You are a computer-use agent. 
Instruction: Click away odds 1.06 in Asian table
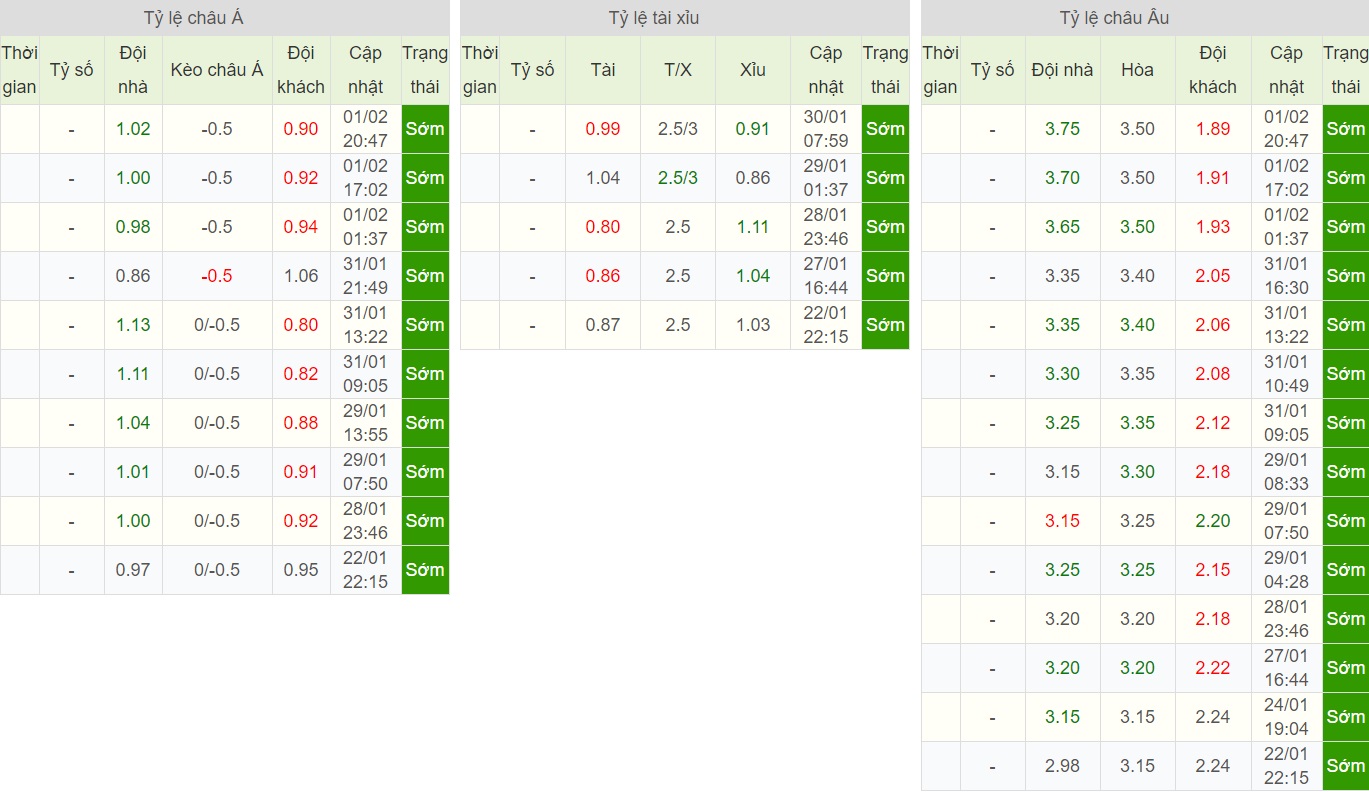coord(301,276)
